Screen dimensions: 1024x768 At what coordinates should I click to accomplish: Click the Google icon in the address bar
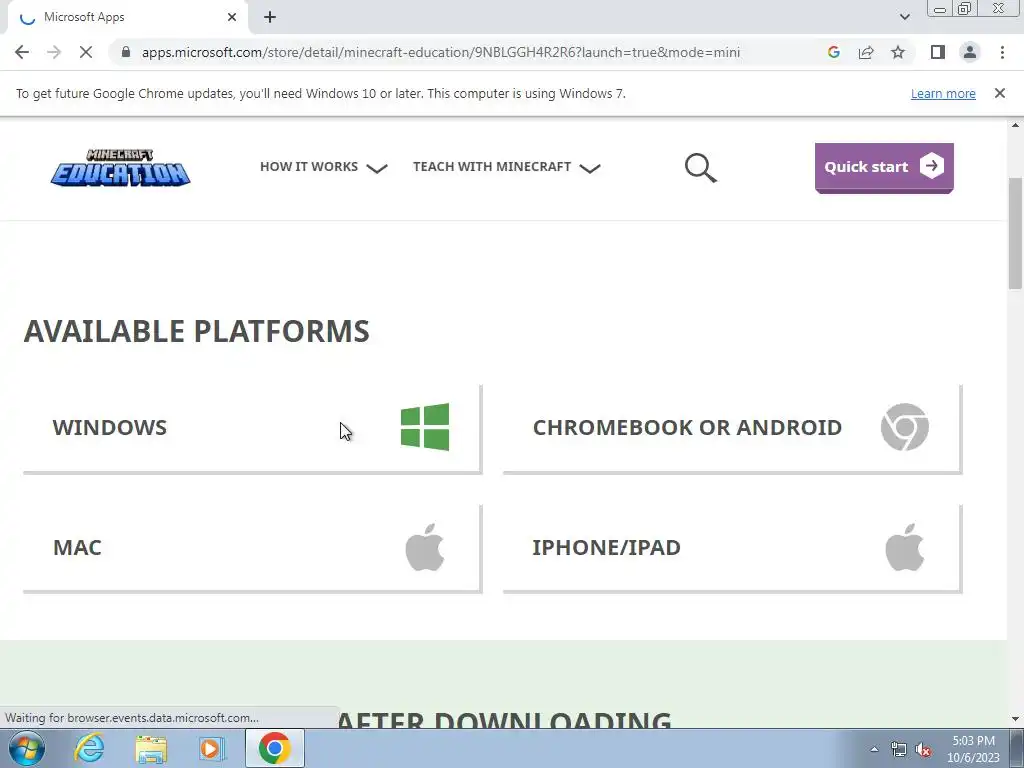833,52
